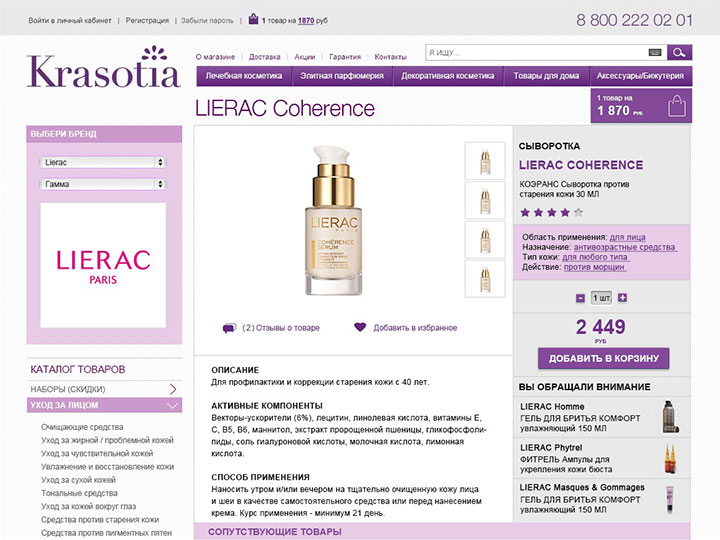Select the third product thumbnail
Screen dimensions: 720x540
485,240
